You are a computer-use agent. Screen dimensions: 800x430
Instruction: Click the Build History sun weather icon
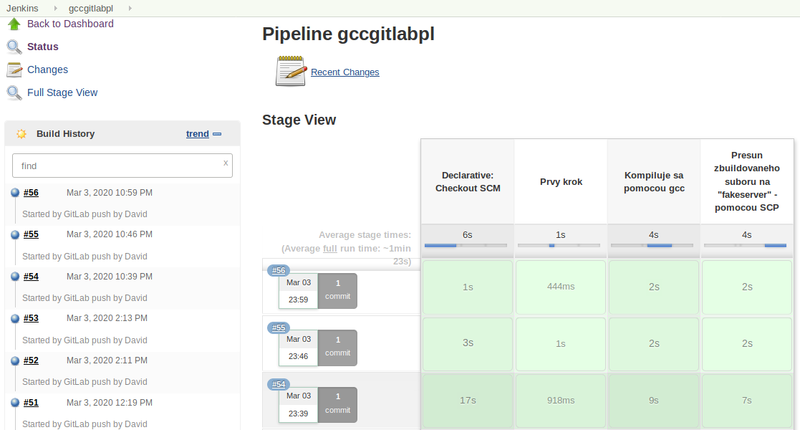point(21,134)
